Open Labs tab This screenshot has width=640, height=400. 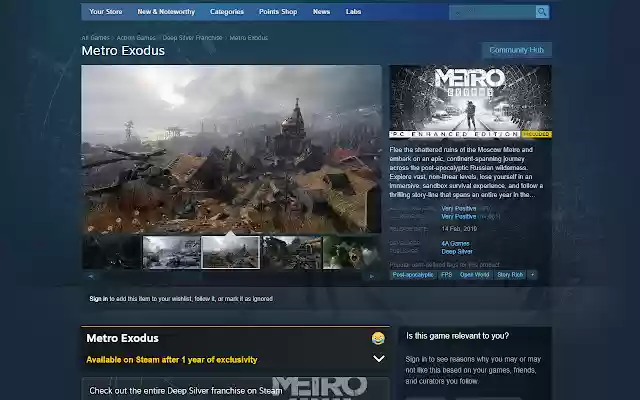353,12
